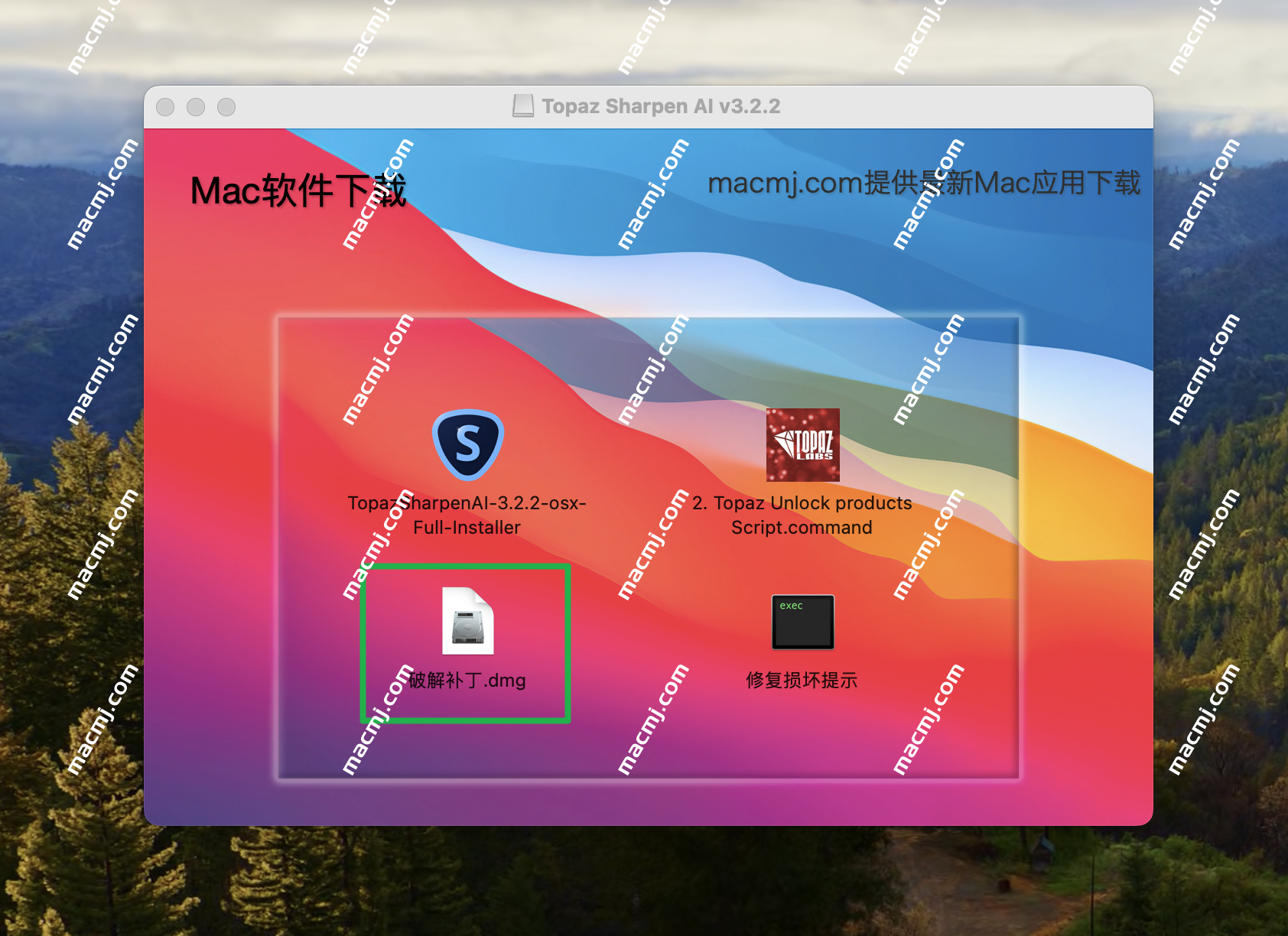Click the exec icon for 修复损坏提示
This screenshot has width=1288, height=936.
[x=802, y=622]
